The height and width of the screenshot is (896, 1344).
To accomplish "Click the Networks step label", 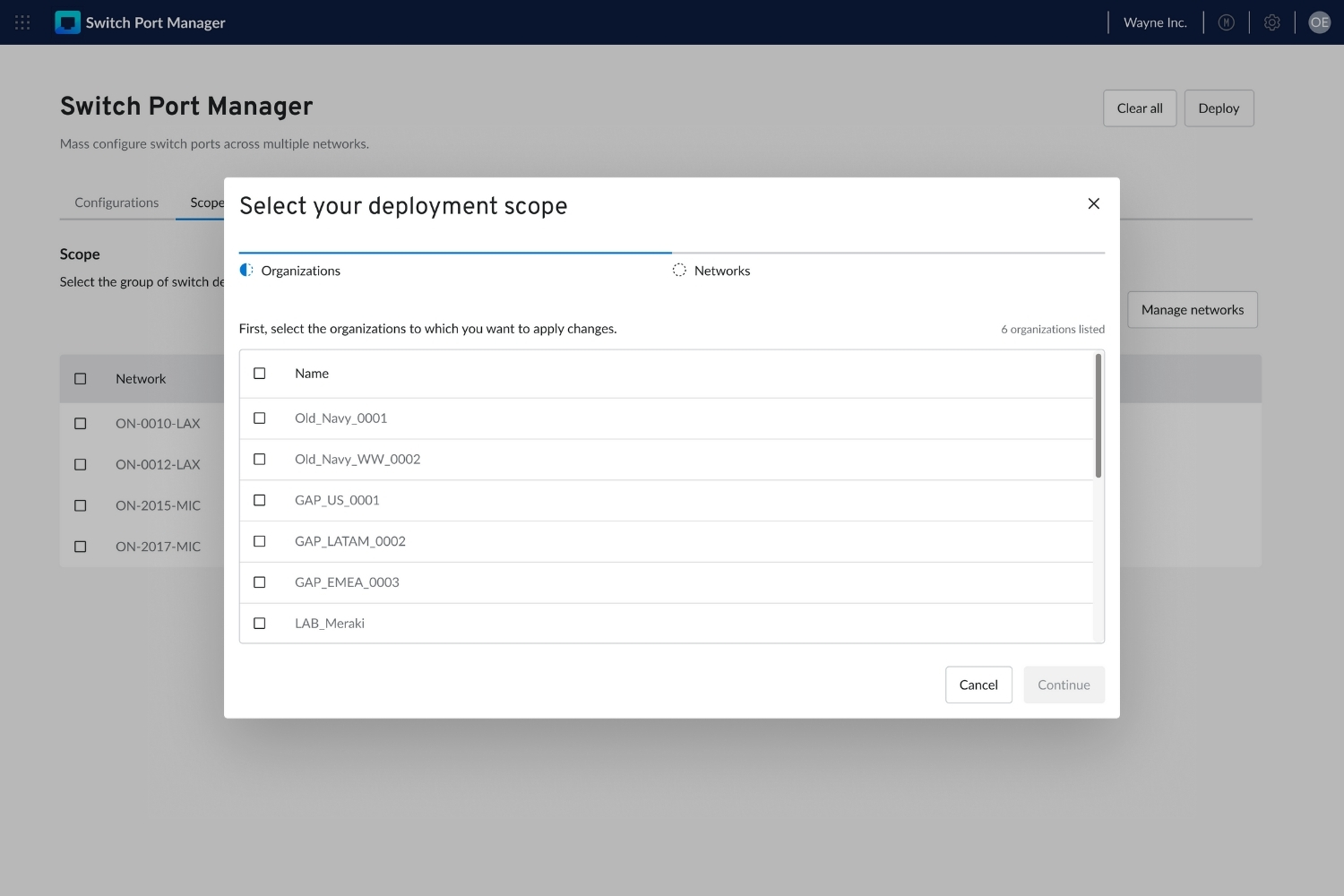I will (x=722, y=271).
